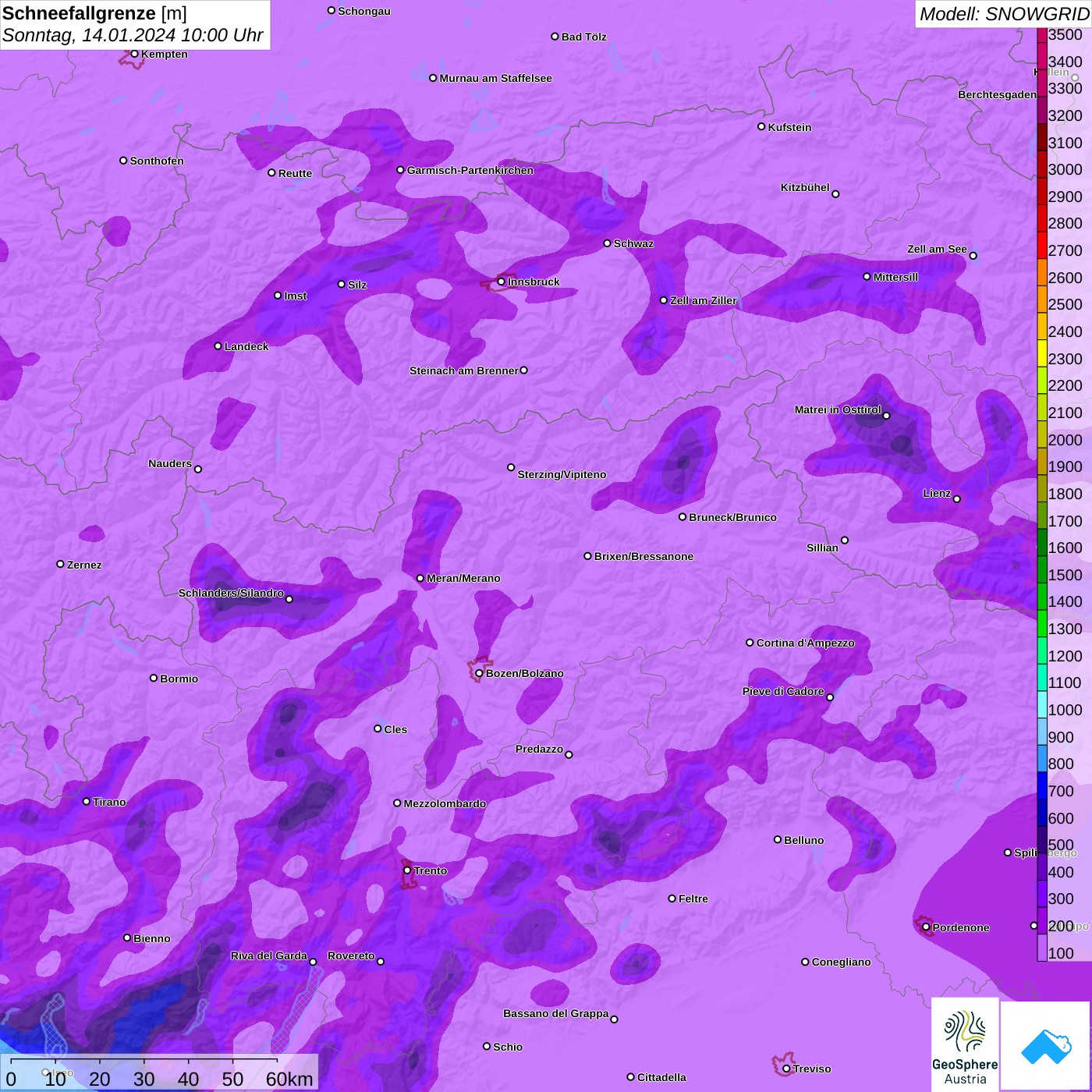Viewport: 1092px width, 1092px height.
Task: Select the Zell am See marker dot
Action: pyautogui.click(x=973, y=255)
